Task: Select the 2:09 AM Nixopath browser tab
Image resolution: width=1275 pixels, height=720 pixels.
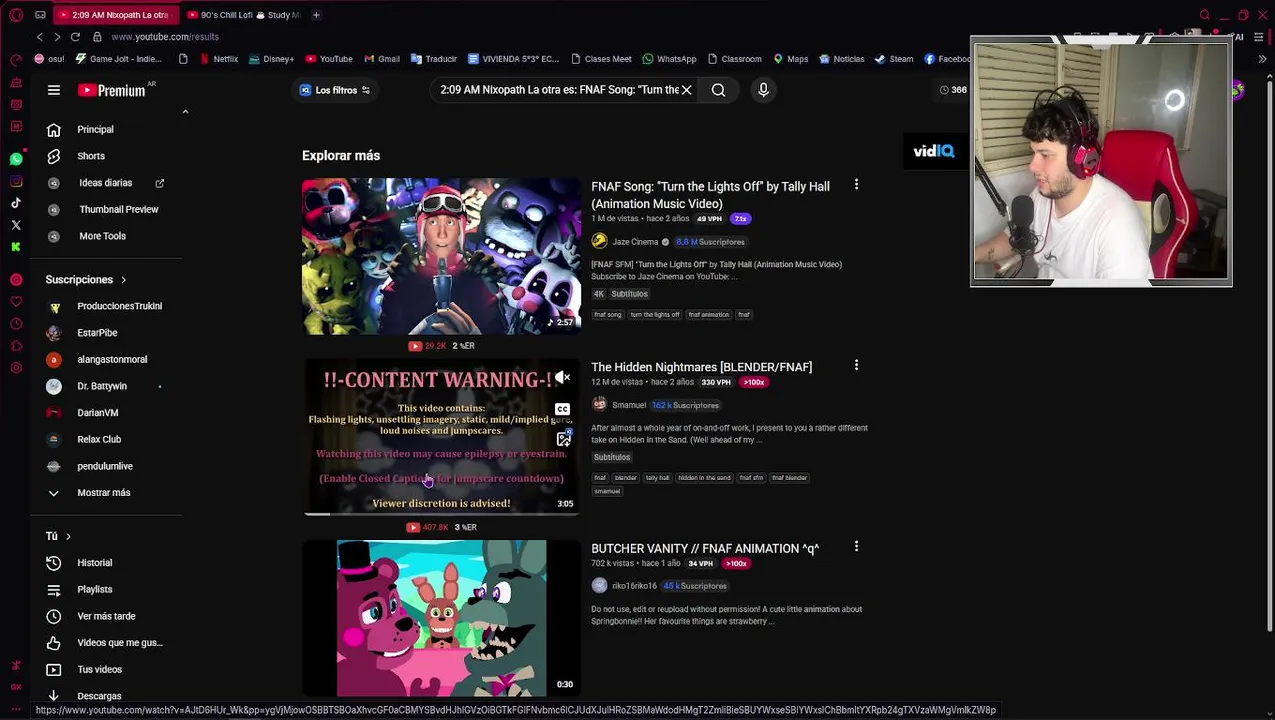Action: (x=115, y=15)
